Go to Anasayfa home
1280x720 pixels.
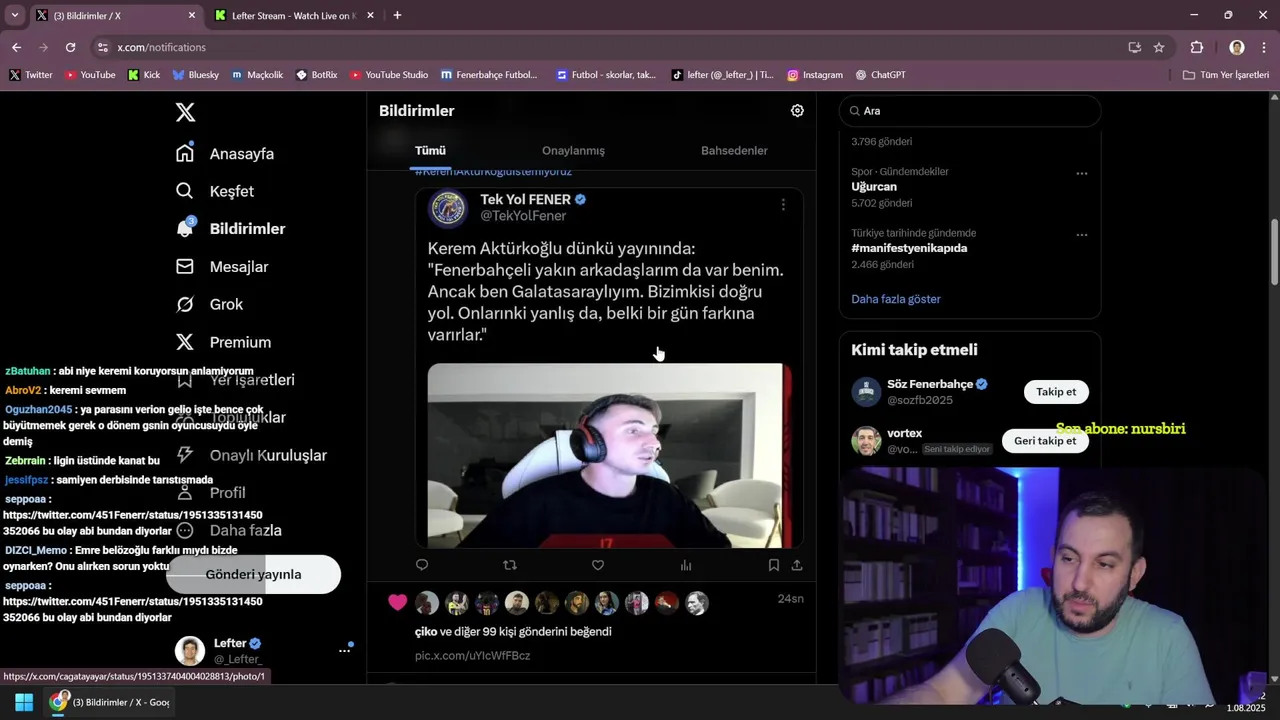225,153
